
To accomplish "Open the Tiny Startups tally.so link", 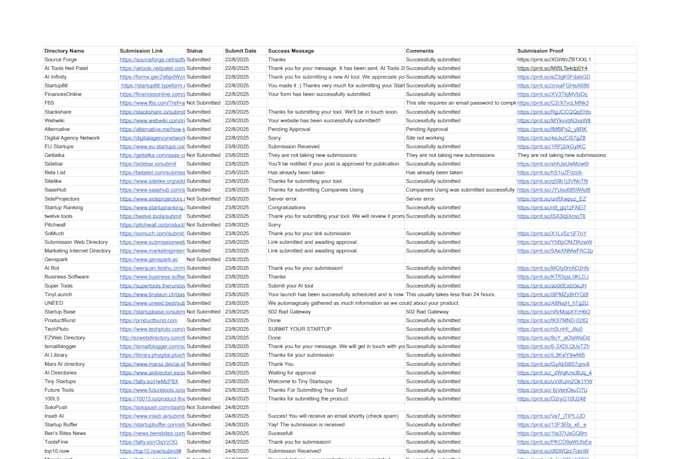I will tap(149, 381).
